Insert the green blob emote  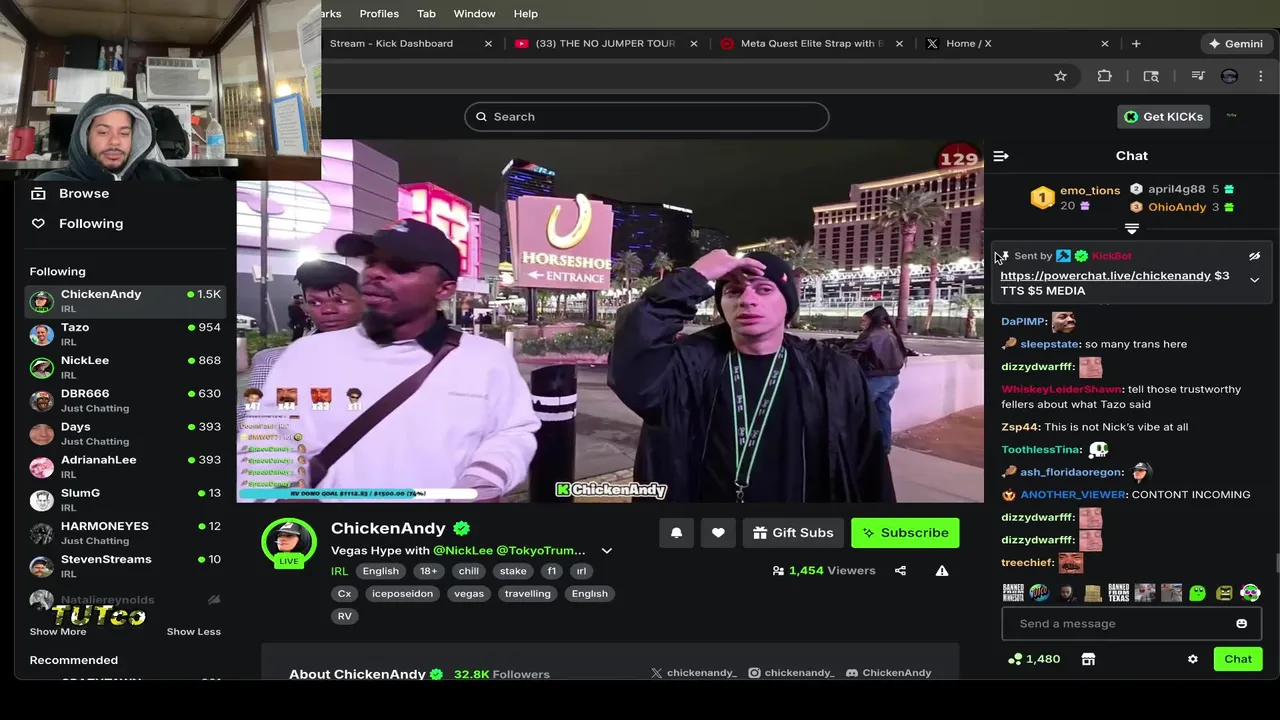(1198, 593)
